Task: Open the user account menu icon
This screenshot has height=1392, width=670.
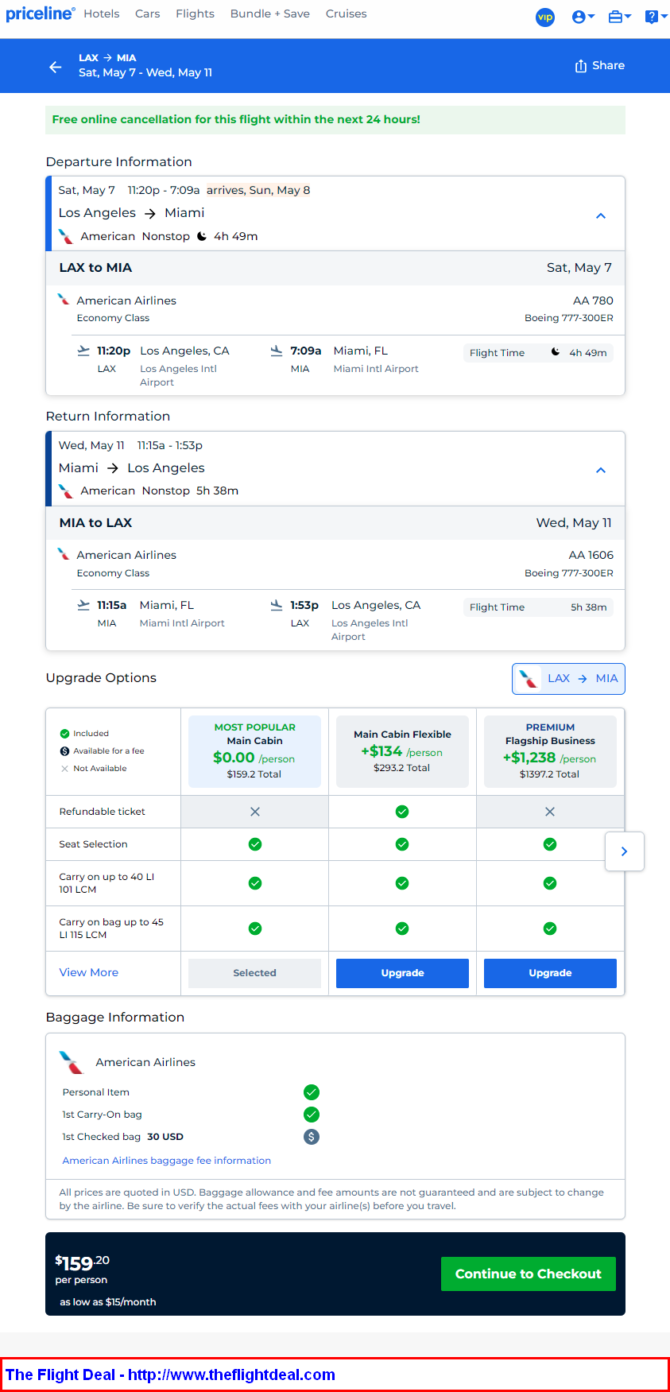Action: [x=582, y=17]
